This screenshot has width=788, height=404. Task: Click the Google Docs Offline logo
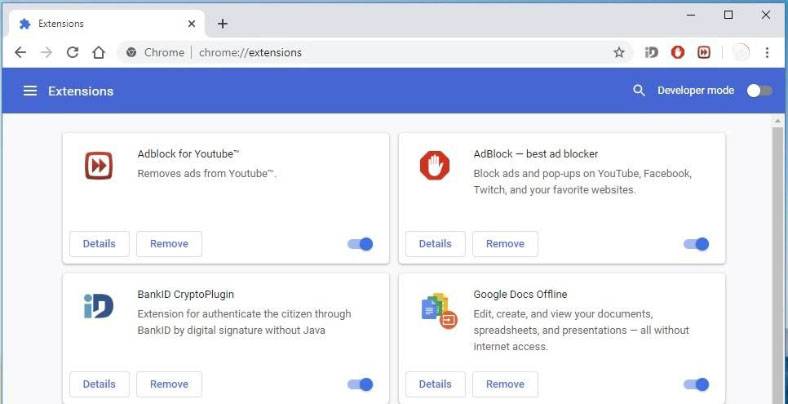point(438,311)
